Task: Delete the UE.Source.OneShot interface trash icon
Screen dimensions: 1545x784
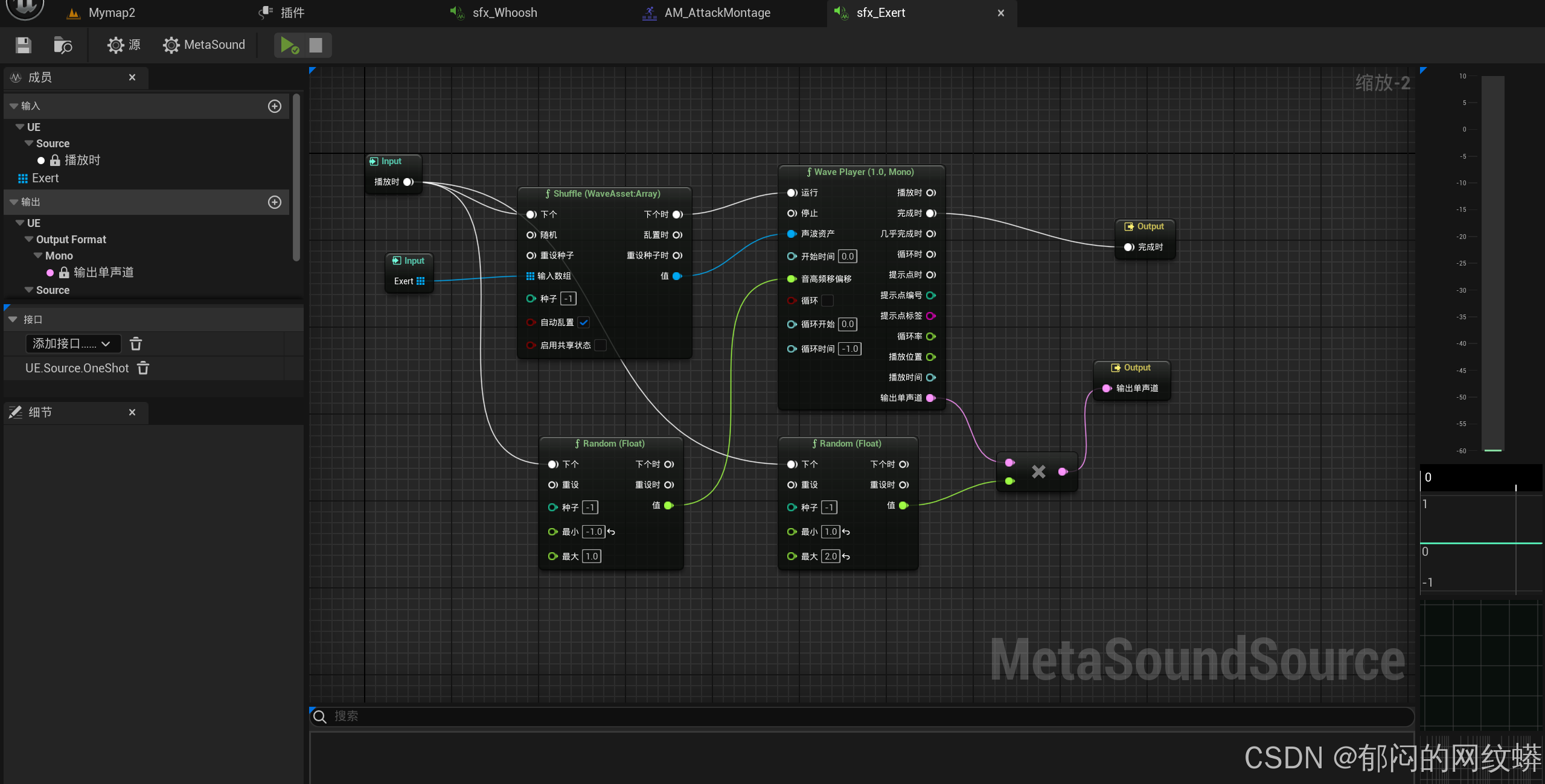Action: 143,368
